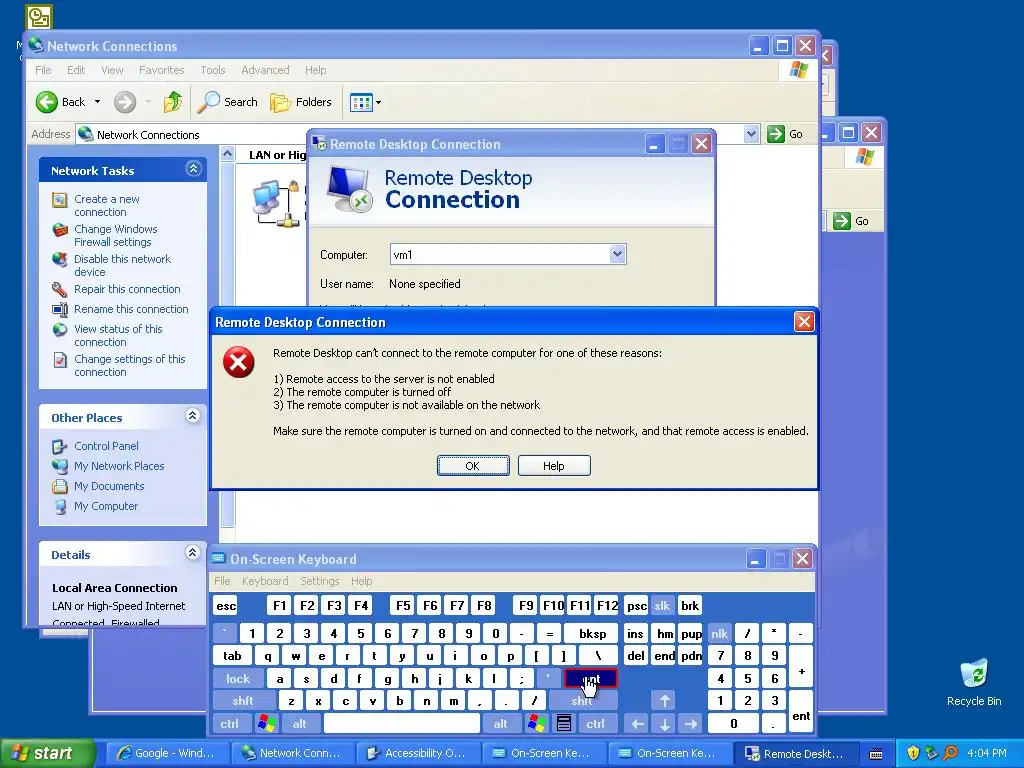Toggle the slk (scroll lock) key
1024x768 pixels.
click(x=662, y=606)
